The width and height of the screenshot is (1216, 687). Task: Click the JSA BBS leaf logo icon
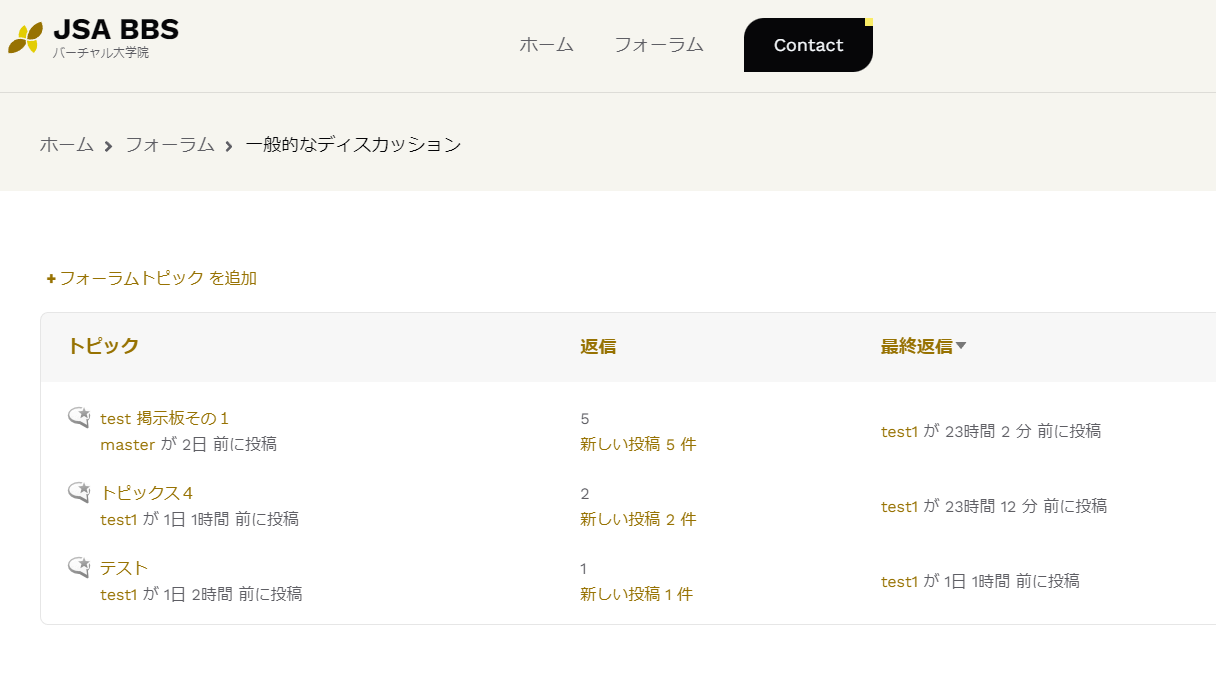pyautogui.click(x=23, y=40)
